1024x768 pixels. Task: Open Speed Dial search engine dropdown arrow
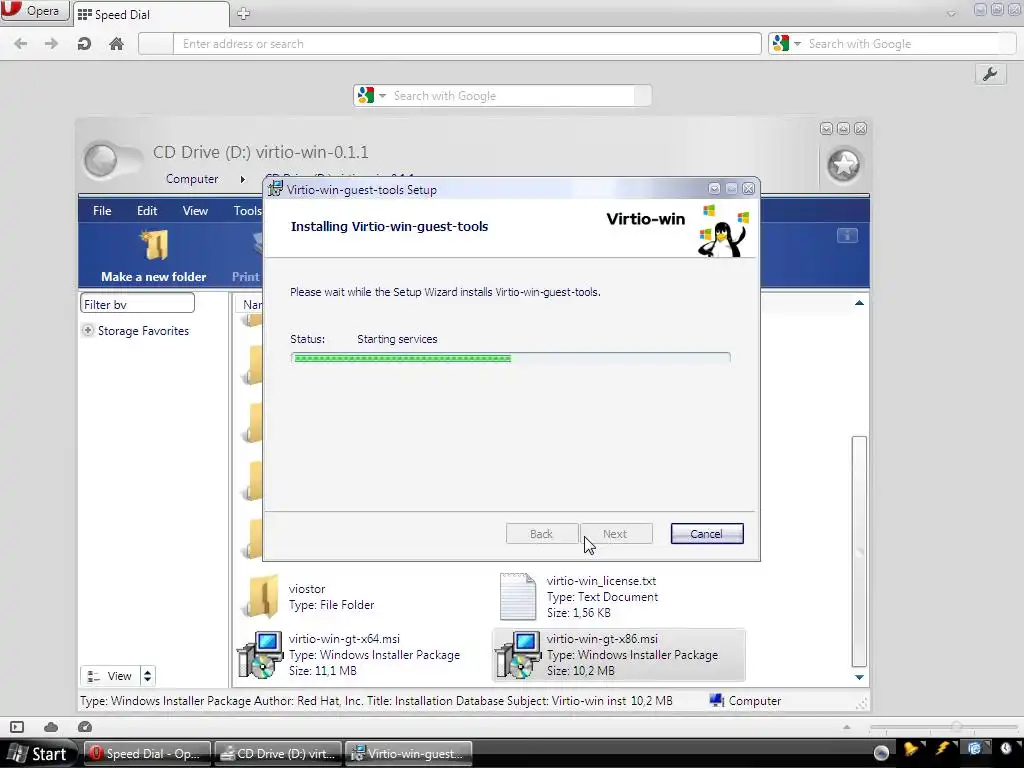click(x=382, y=96)
